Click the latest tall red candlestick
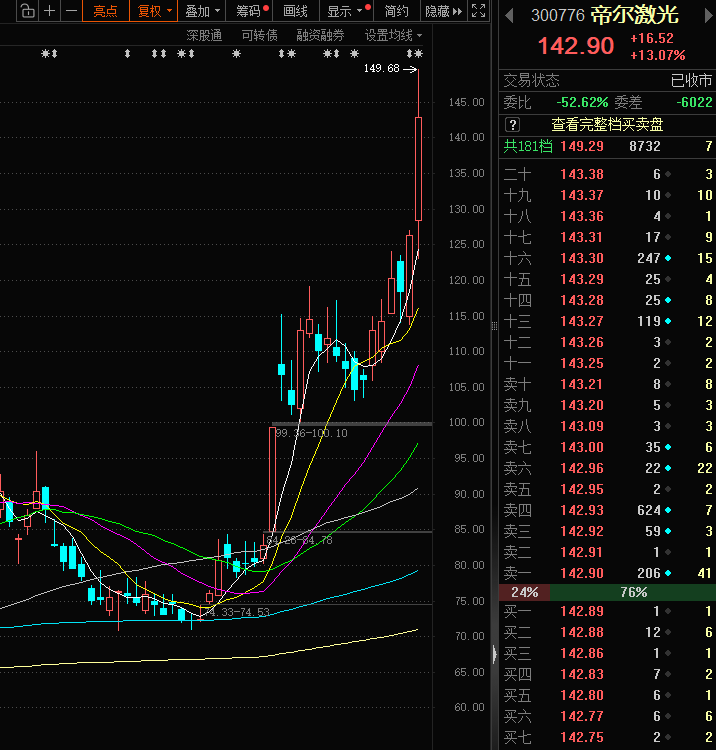 (419, 169)
